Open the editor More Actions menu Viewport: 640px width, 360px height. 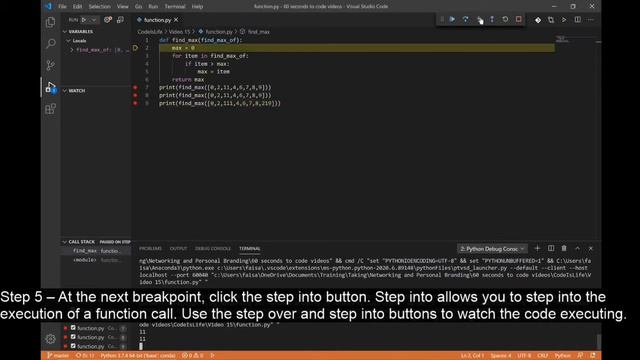591,20
